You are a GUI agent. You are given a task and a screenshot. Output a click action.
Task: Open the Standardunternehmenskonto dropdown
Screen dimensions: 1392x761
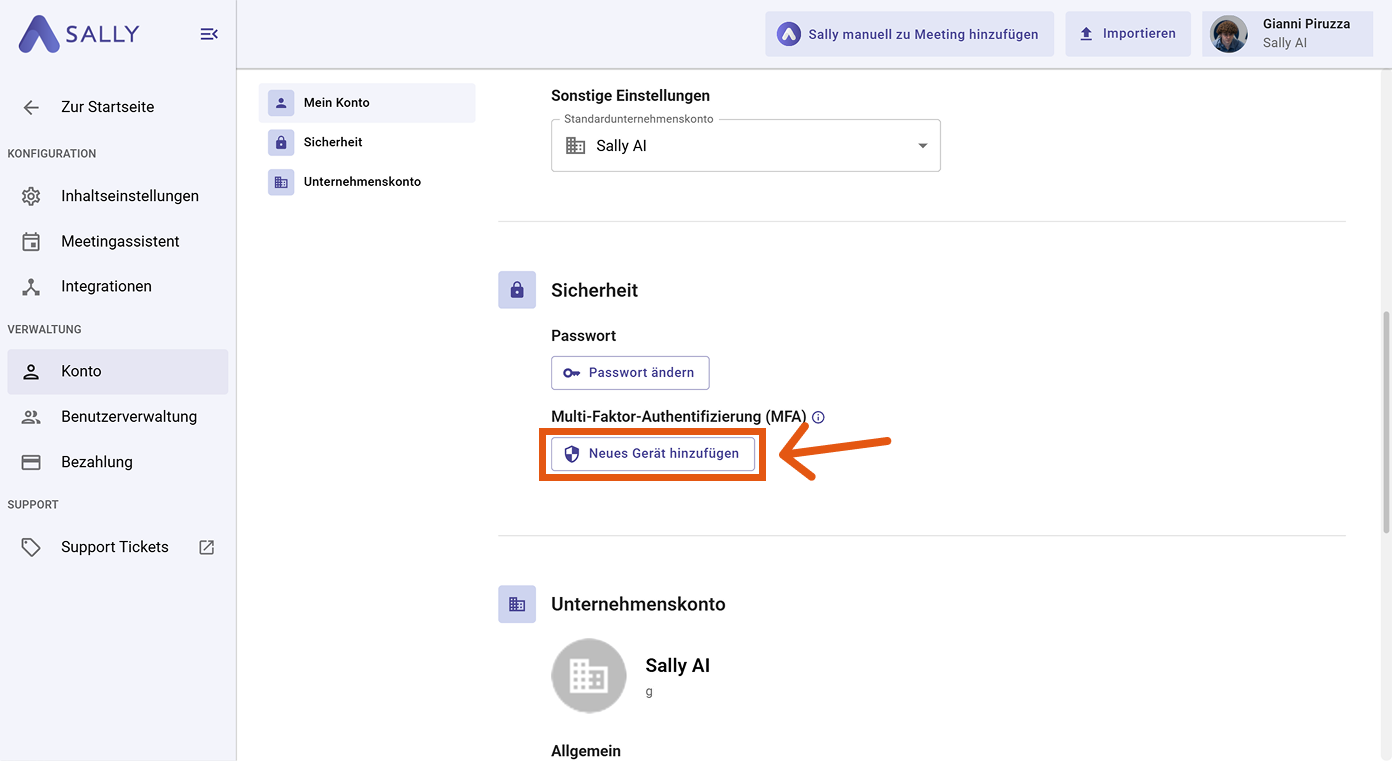[922, 145]
